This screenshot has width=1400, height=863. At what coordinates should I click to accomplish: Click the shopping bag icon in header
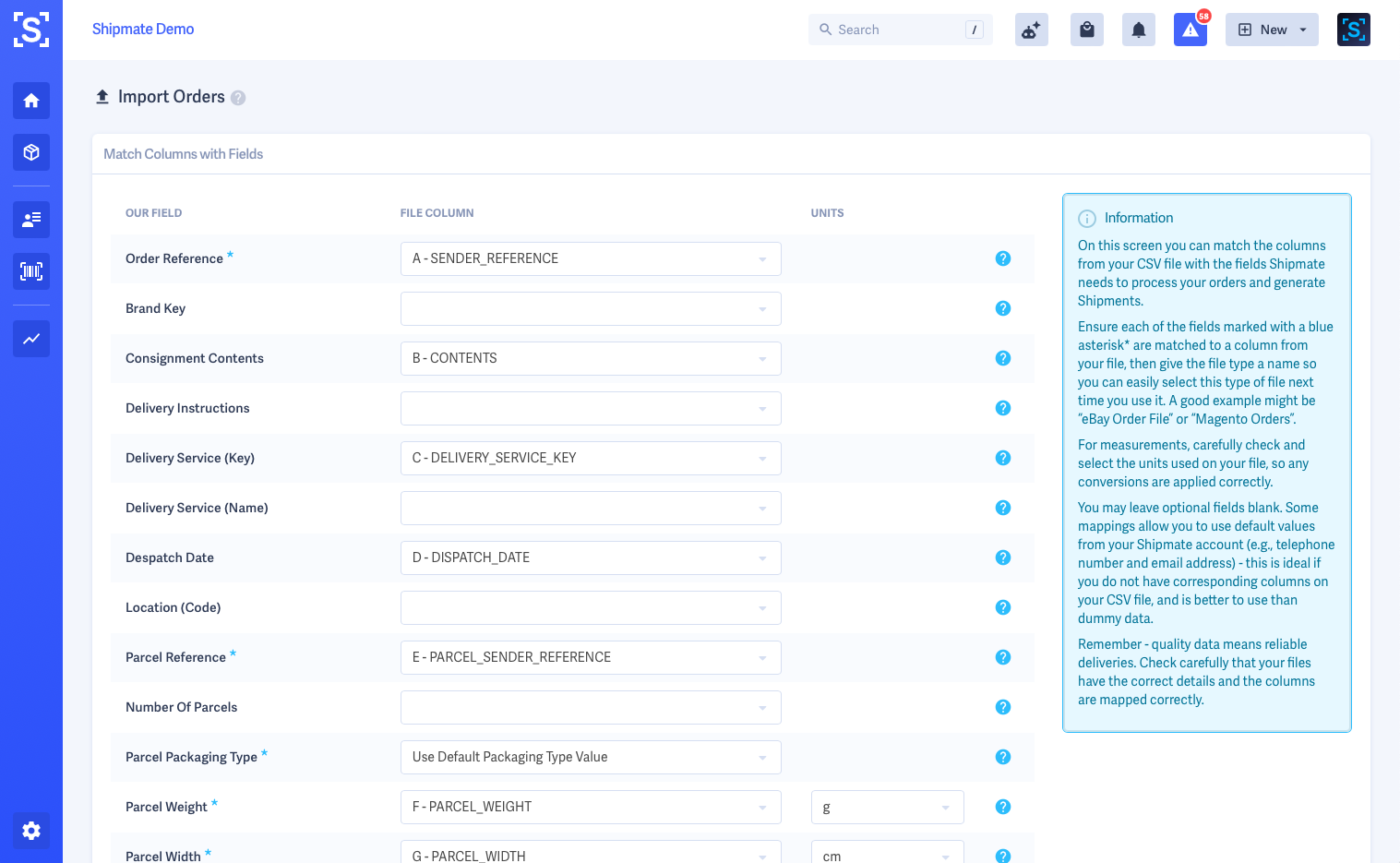click(1087, 30)
